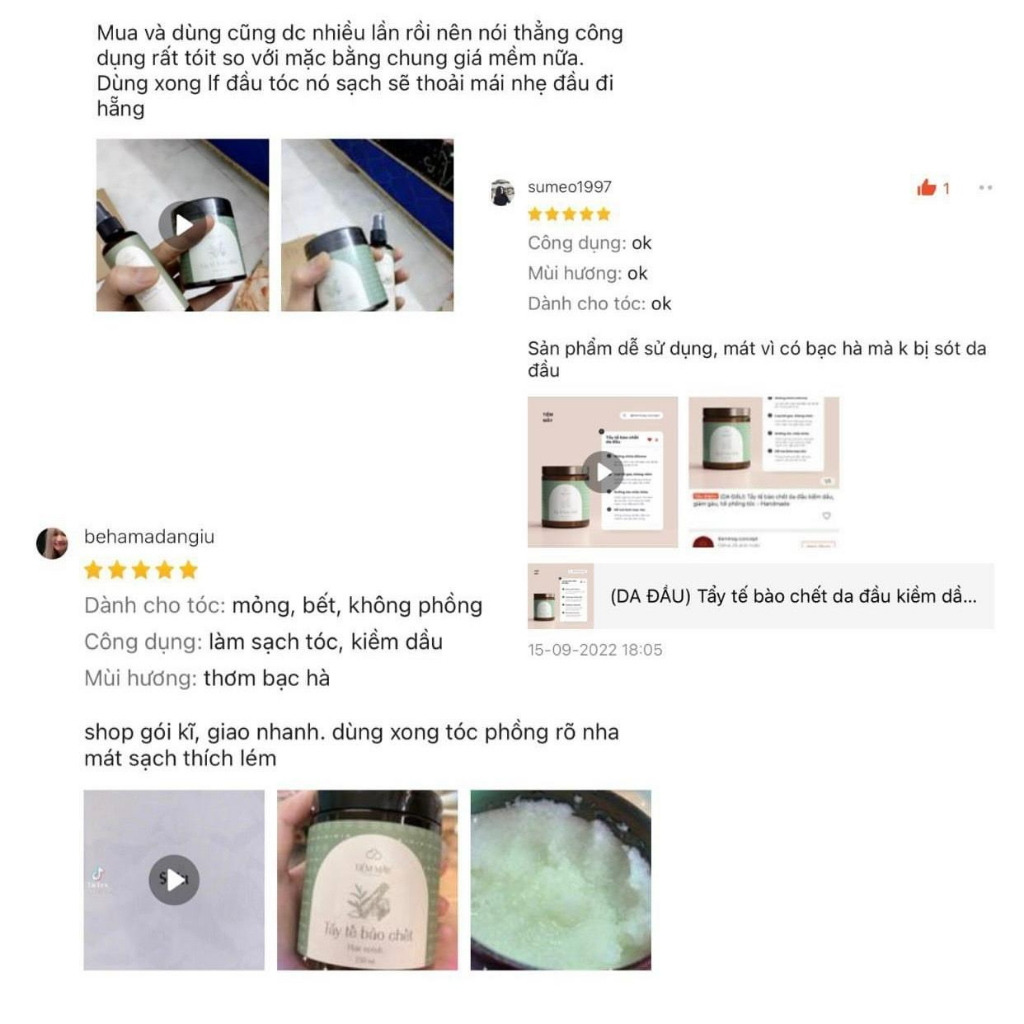1024x1024 pixels.
Task: Click the review timestamp 15-09-2022 18:05
Action: tap(595, 650)
